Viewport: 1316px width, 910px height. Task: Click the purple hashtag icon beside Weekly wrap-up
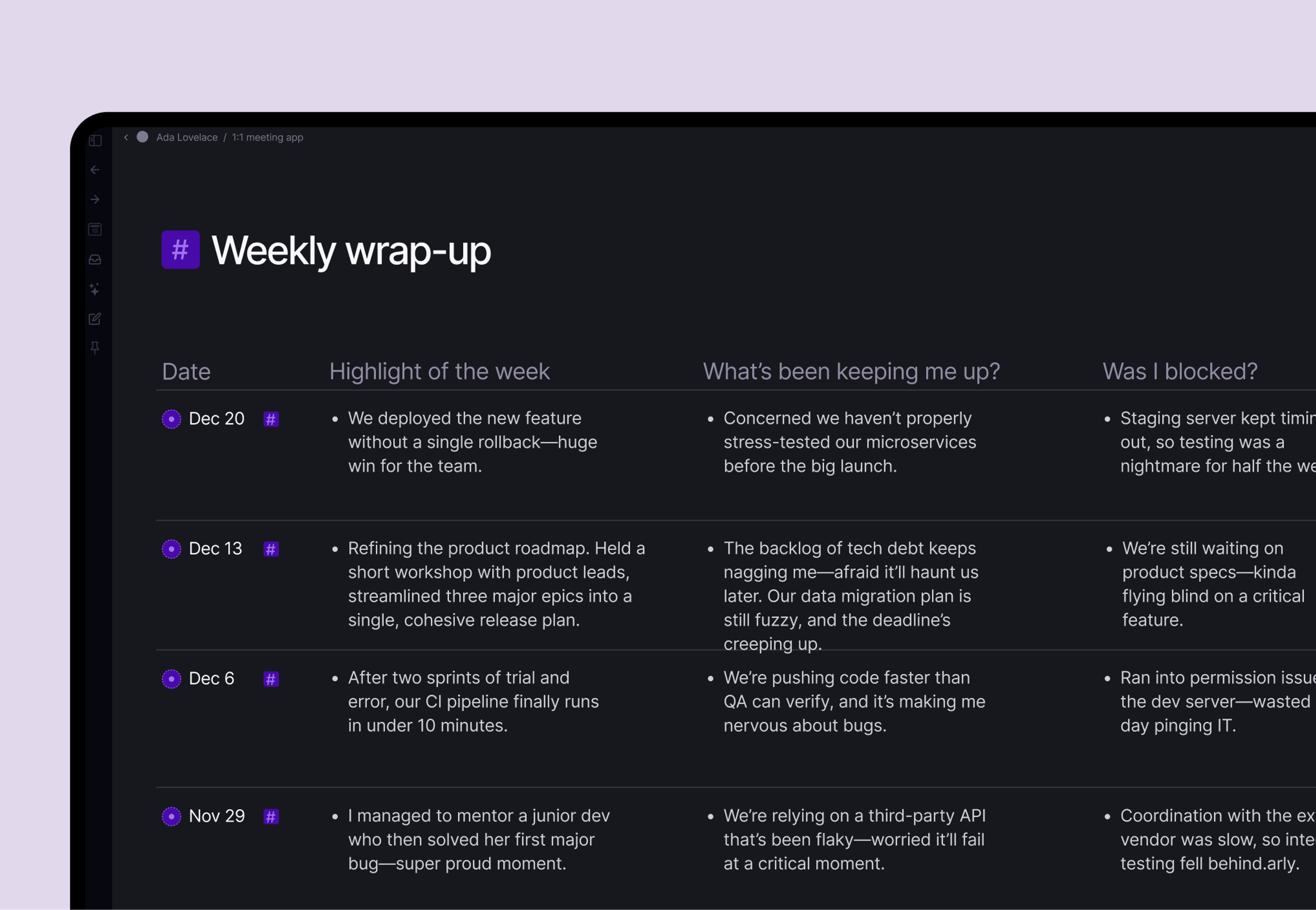pyautogui.click(x=180, y=250)
